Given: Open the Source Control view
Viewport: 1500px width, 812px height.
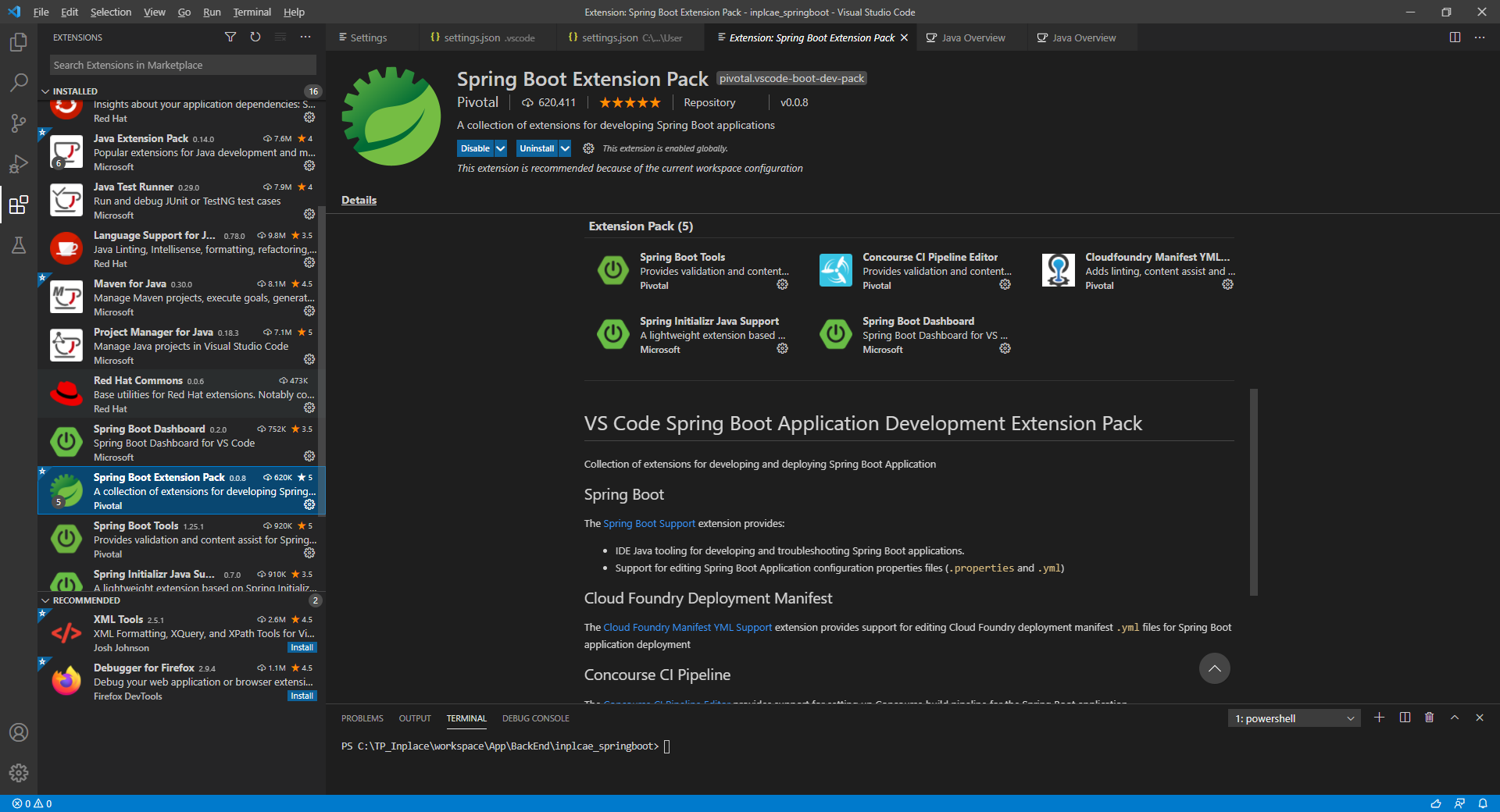Looking at the screenshot, I should pyautogui.click(x=19, y=123).
